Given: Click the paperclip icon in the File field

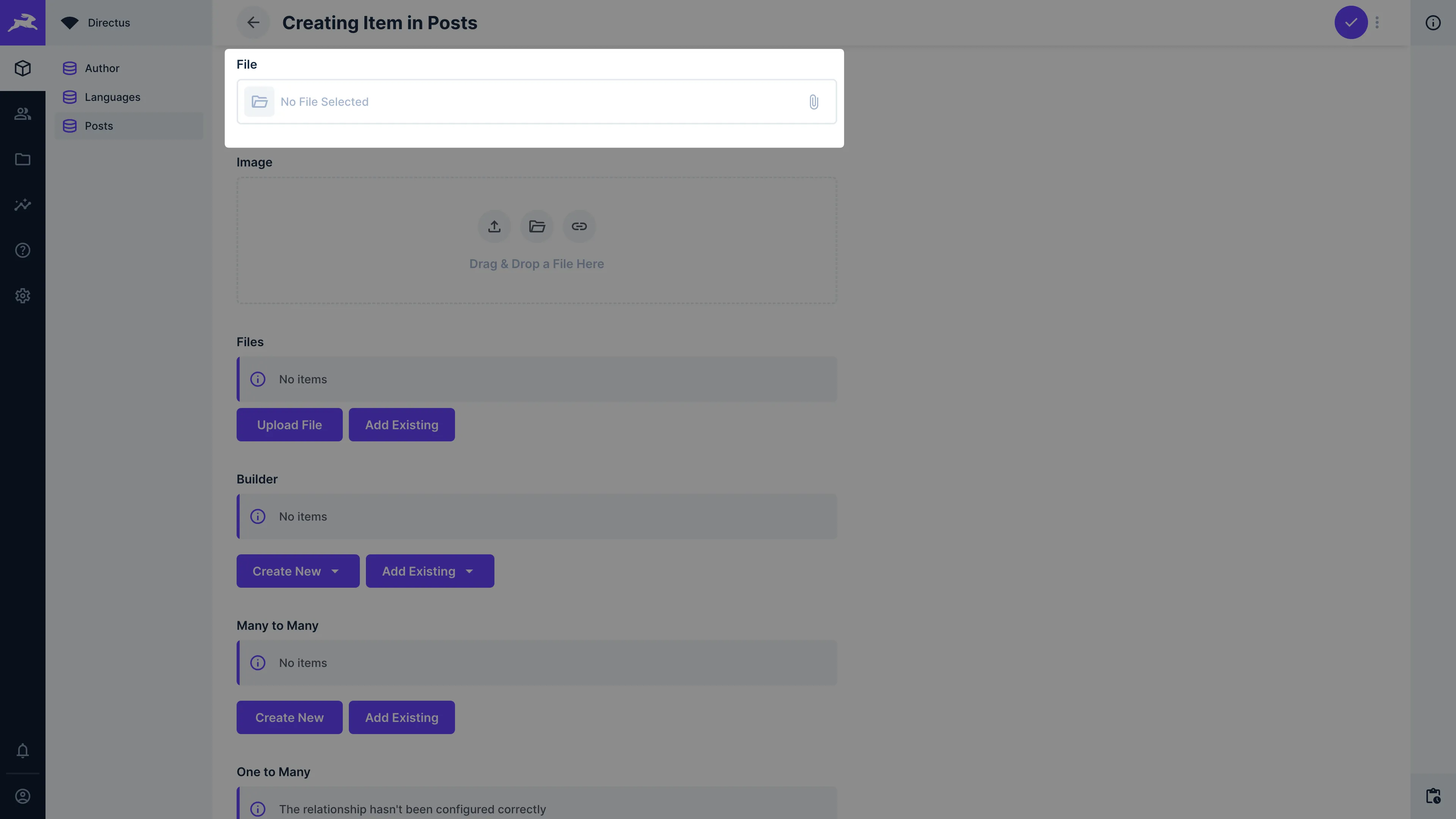Looking at the screenshot, I should (814, 102).
